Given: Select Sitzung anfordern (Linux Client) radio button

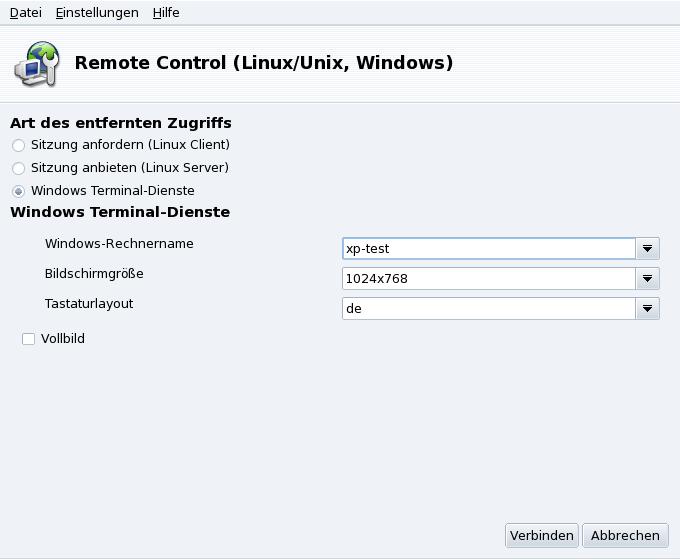Looking at the screenshot, I should 18,145.
